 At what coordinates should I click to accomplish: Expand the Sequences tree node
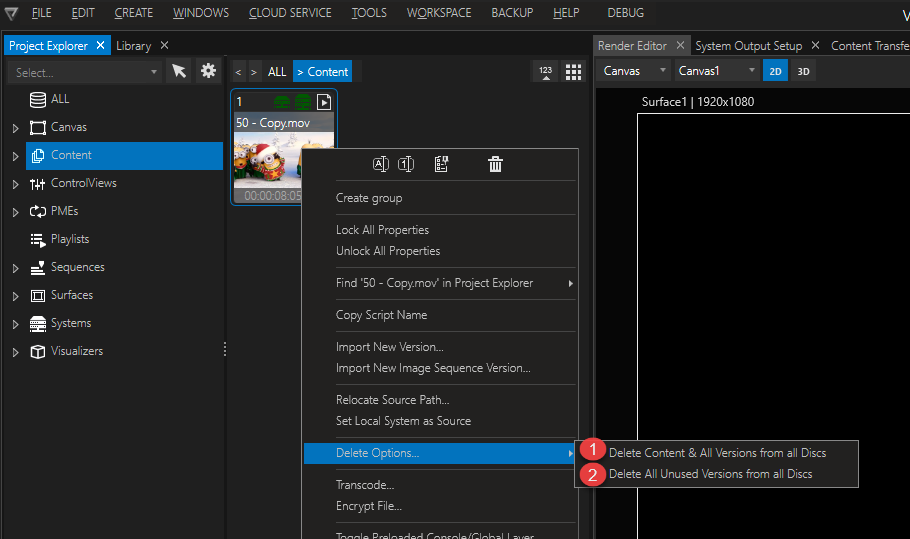click(x=16, y=268)
